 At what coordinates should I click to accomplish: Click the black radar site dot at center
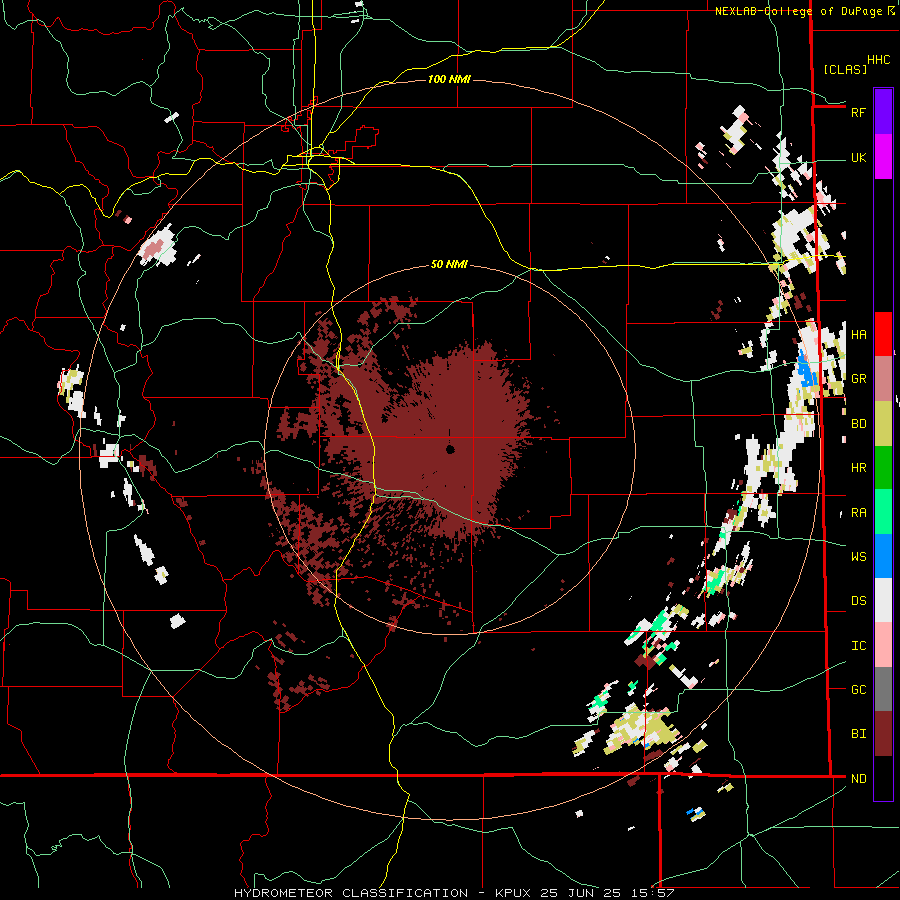click(451, 449)
